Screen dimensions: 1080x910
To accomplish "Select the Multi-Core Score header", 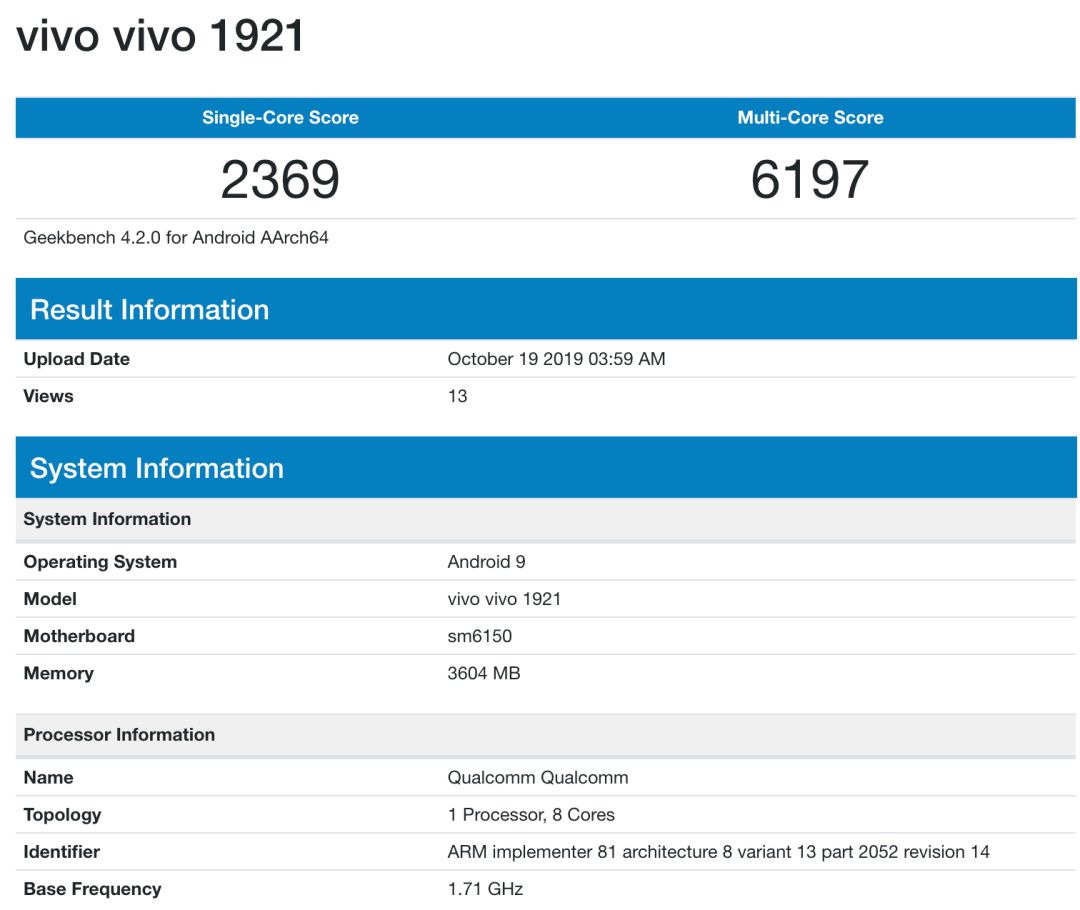I will tap(810, 118).
